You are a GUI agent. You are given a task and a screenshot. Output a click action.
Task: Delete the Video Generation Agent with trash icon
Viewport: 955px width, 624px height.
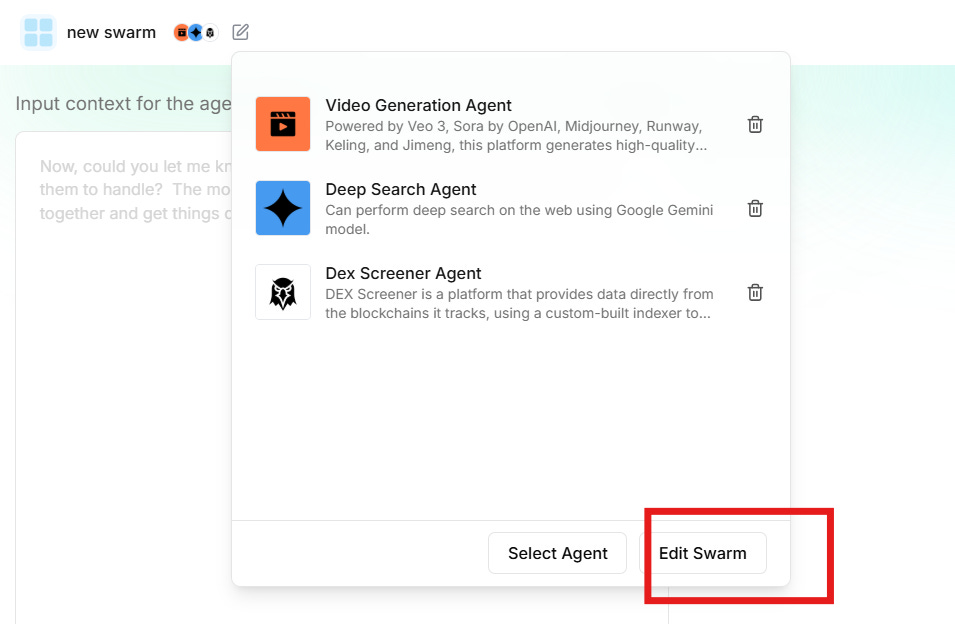(755, 124)
